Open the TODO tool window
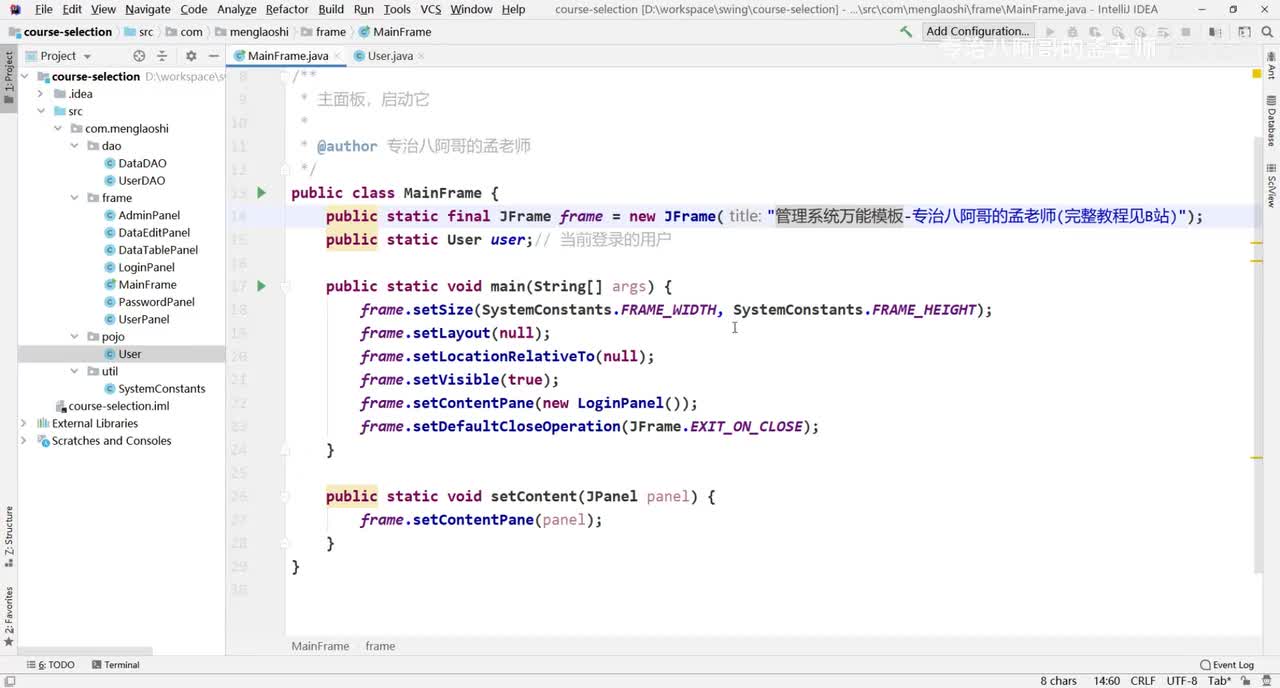The image size is (1280, 688). coord(50,665)
